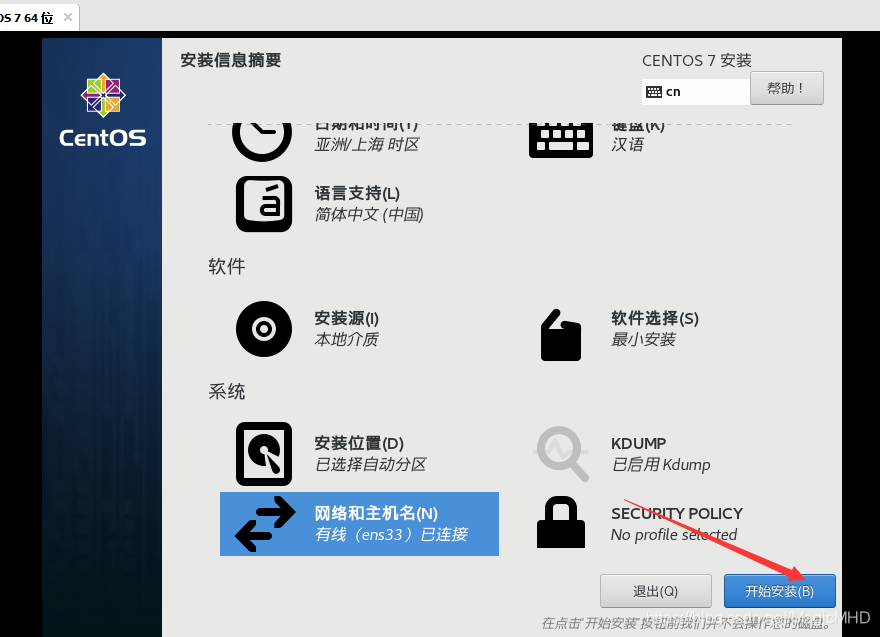Click No profile selected text
880x637 pixels.
click(674, 535)
